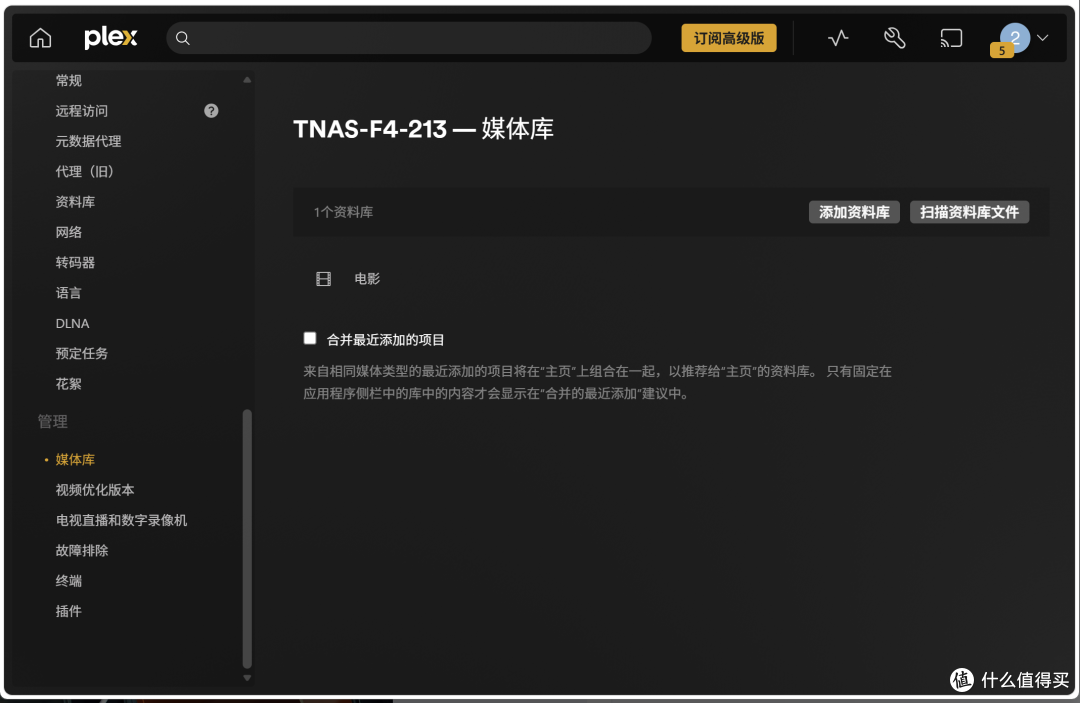Click the 1个资料库 count text
The image size is (1080, 703).
click(344, 212)
